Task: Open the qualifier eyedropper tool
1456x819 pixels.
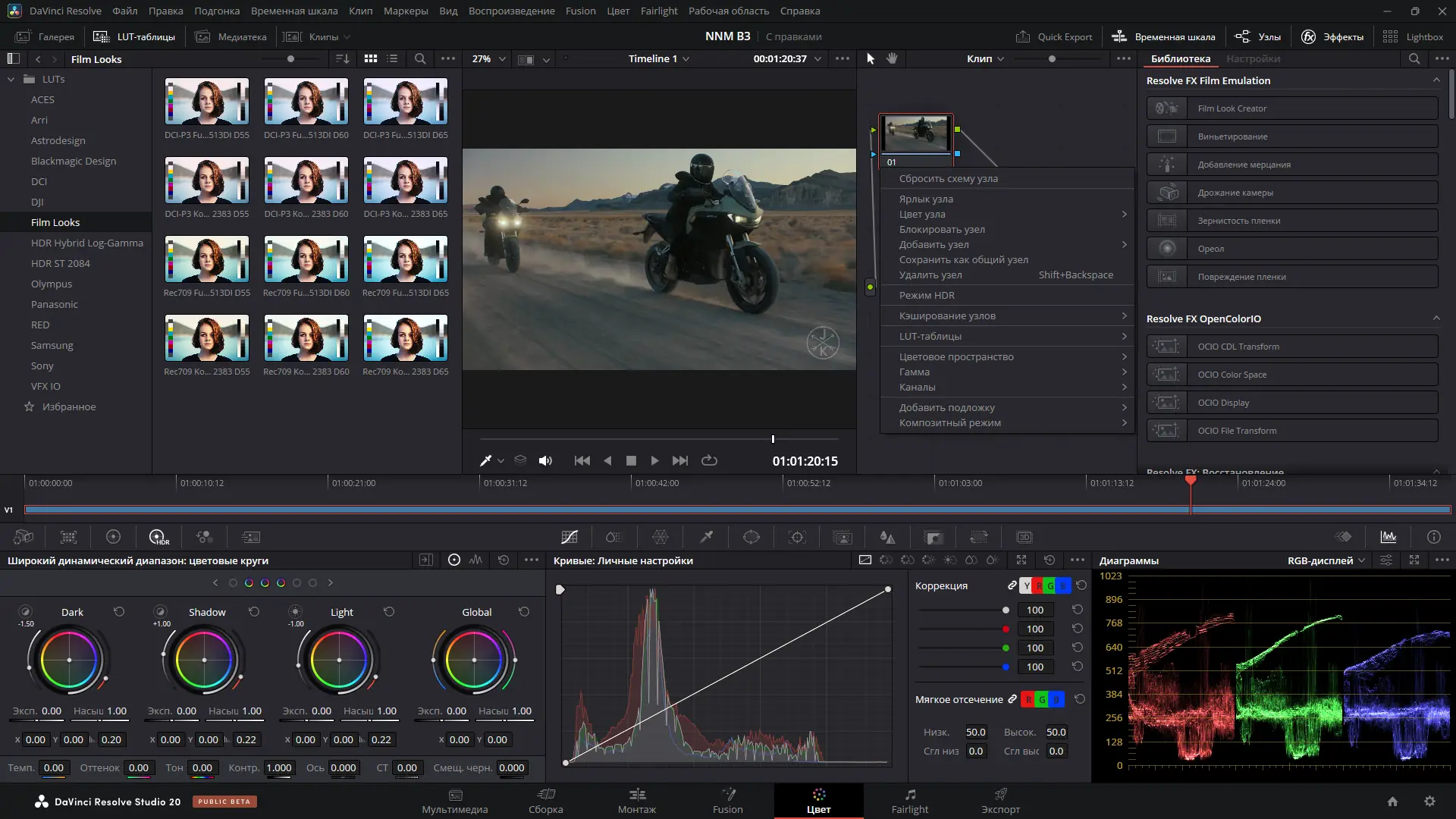Action: coord(706,537)
